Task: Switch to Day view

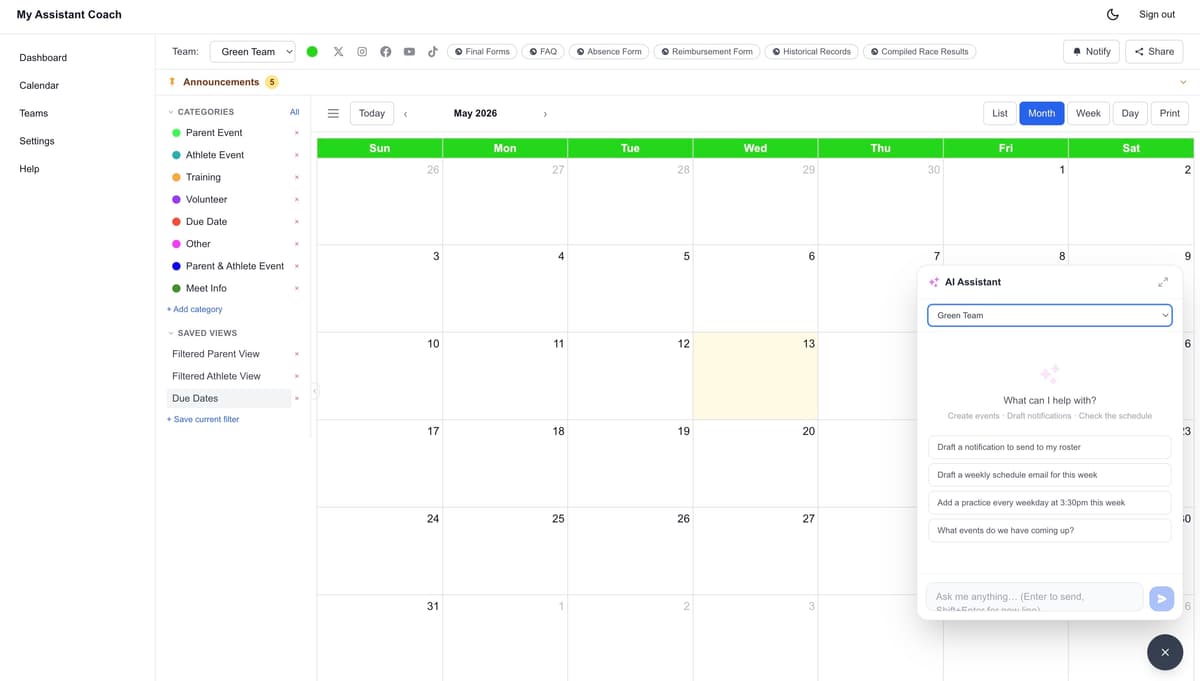Action: coord(1130,113)
